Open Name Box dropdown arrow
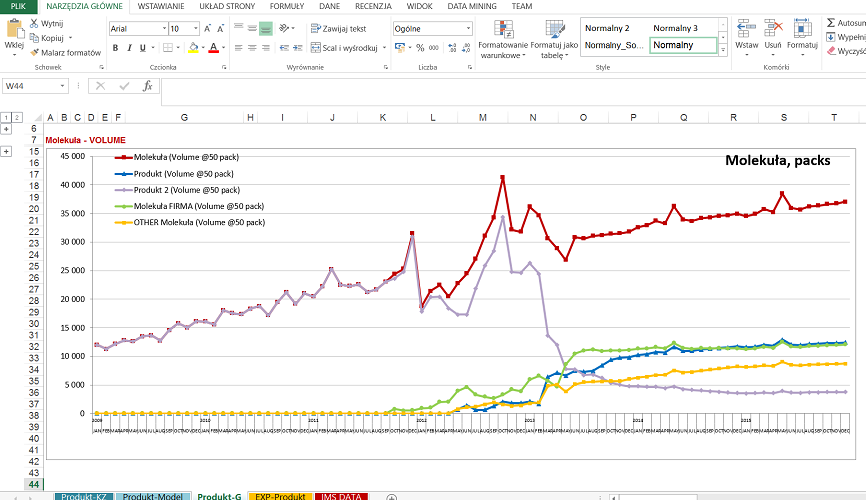The height and width of the screenshot is (500, 866). coord(62,86)
